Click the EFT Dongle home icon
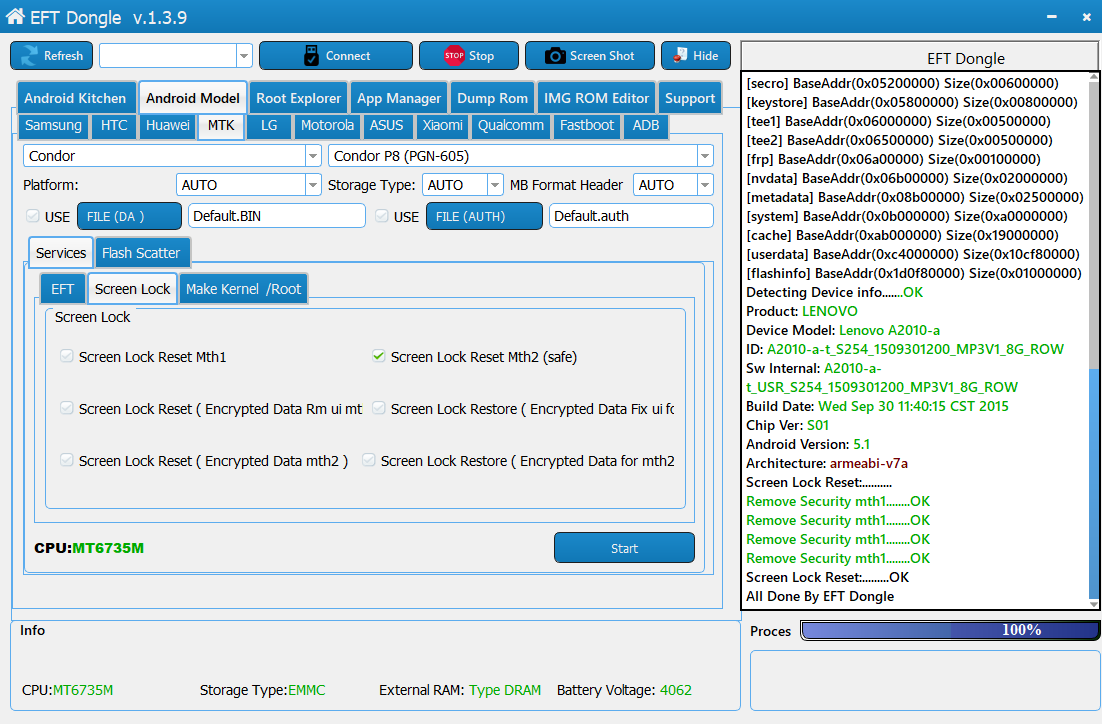This screenshot has height=724, width=1102. pos(15,16)
